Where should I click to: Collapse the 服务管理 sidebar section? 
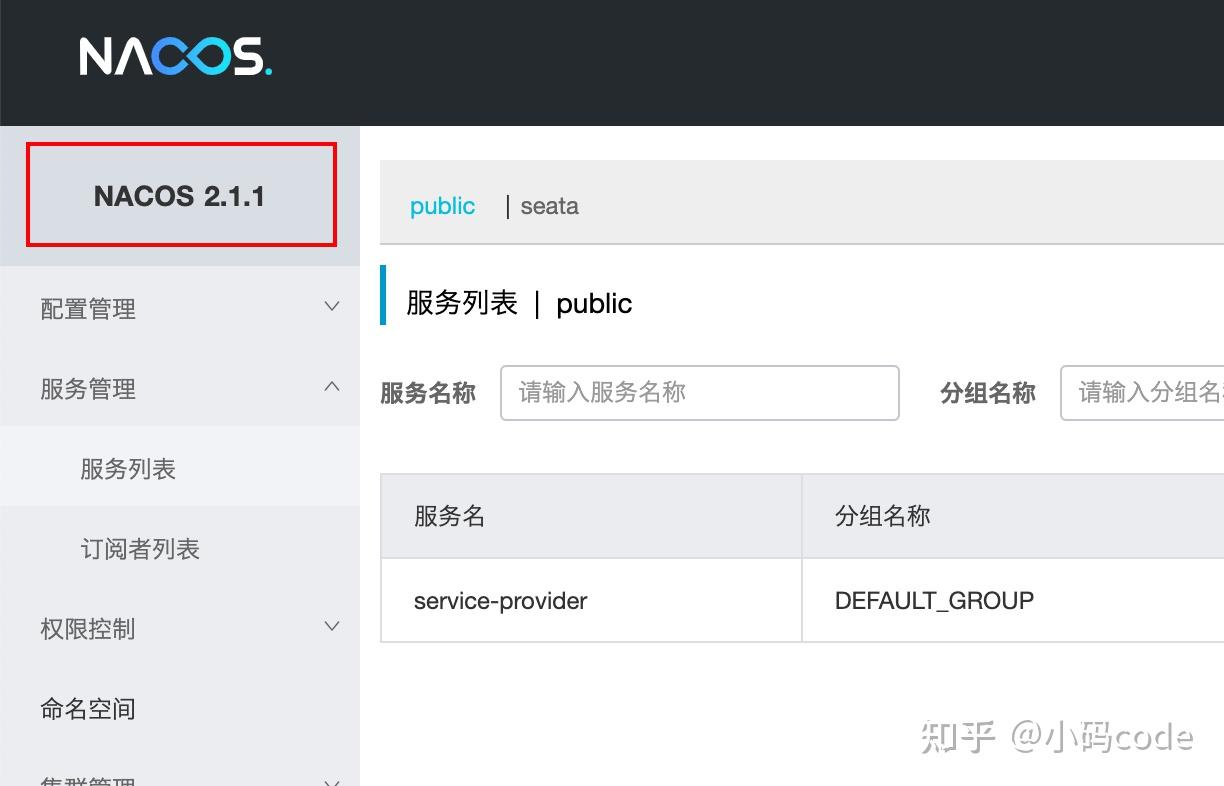[x=88, y=389]
